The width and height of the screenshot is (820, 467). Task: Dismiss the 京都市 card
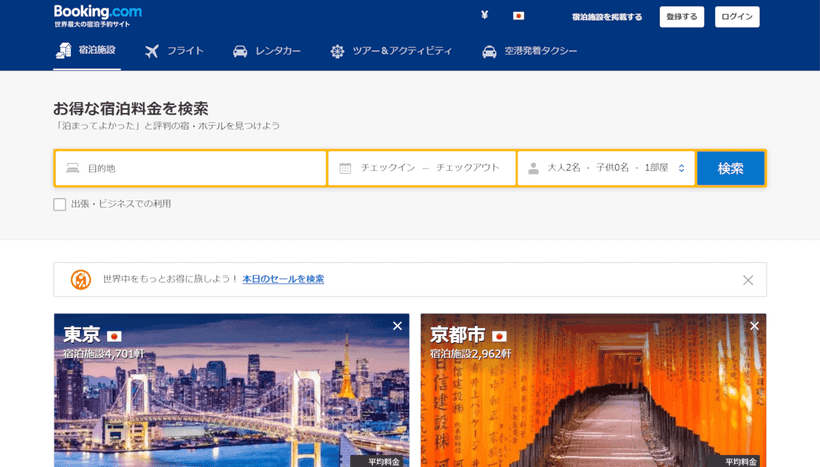754,326
